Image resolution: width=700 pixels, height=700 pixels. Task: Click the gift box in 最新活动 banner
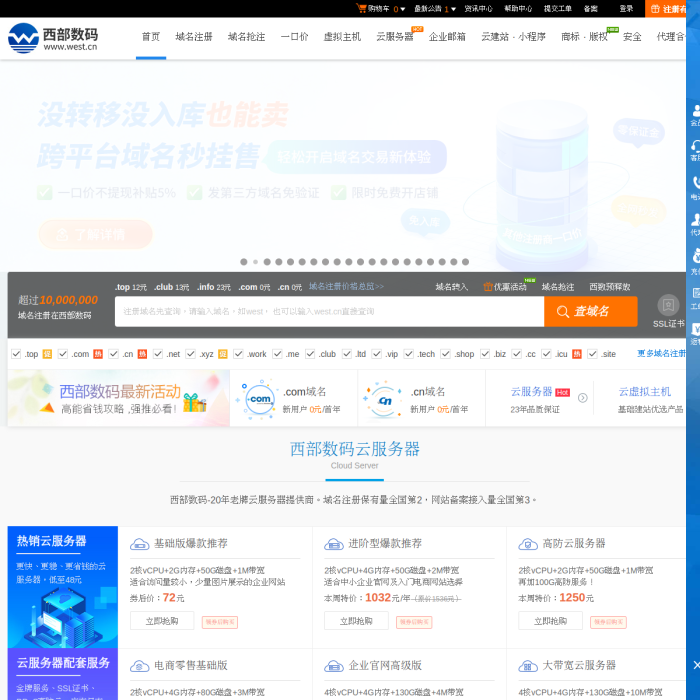(x=194, y=402)
